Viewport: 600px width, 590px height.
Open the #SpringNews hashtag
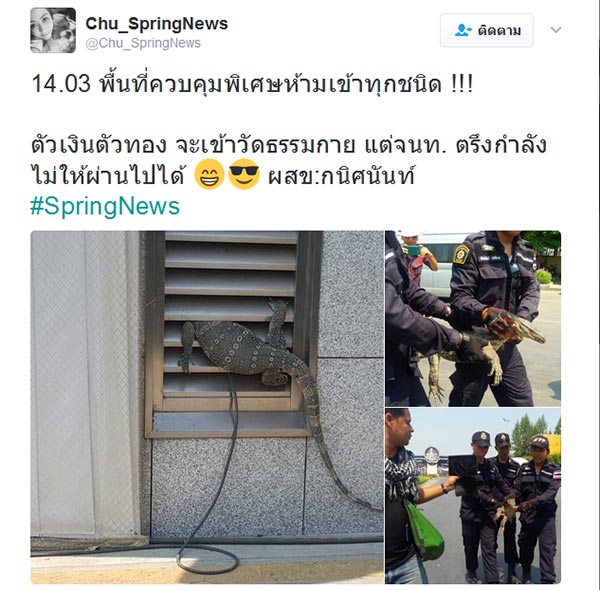point(105,206)
